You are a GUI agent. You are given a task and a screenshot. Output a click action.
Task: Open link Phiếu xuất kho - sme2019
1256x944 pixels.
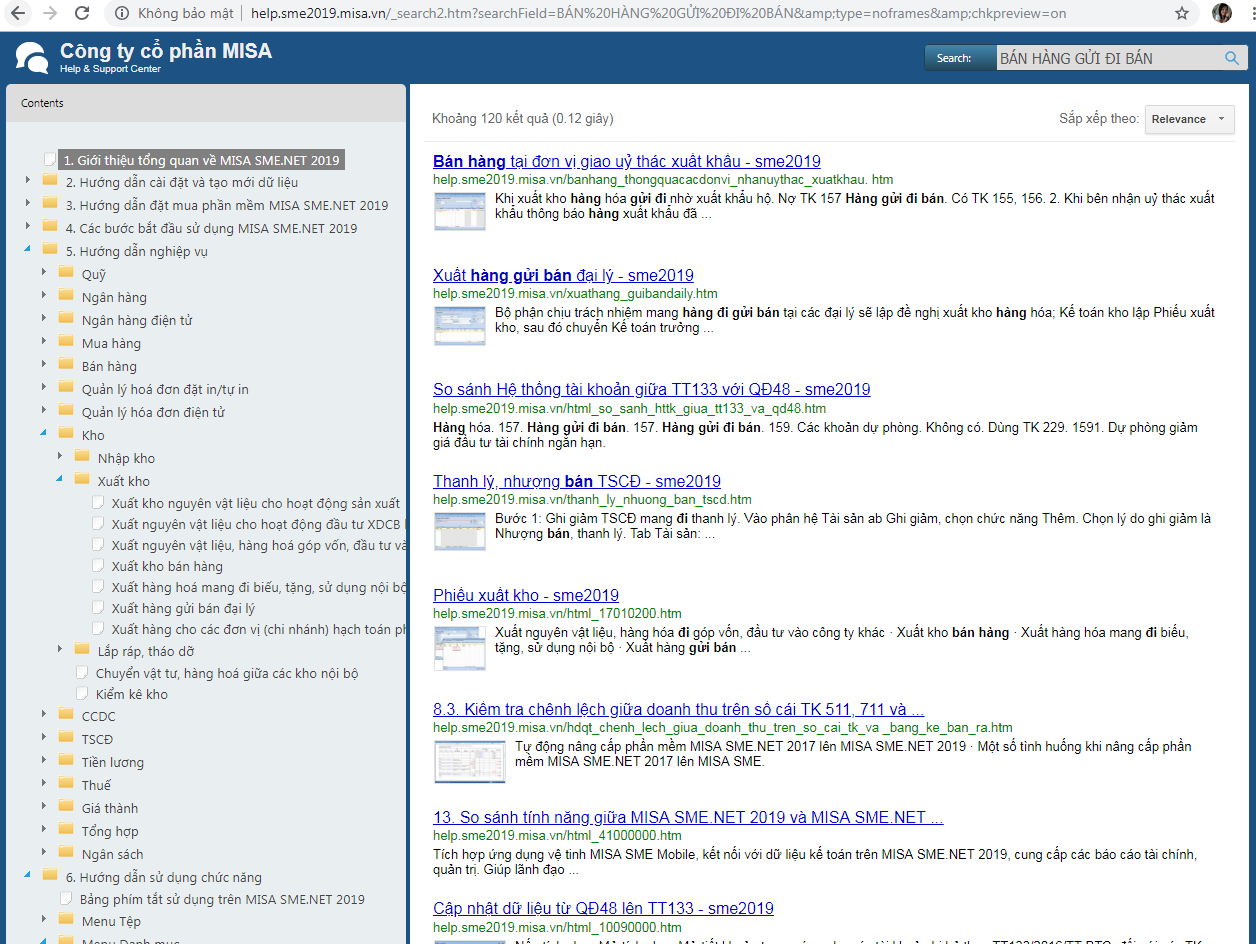[x=526, y=595]
